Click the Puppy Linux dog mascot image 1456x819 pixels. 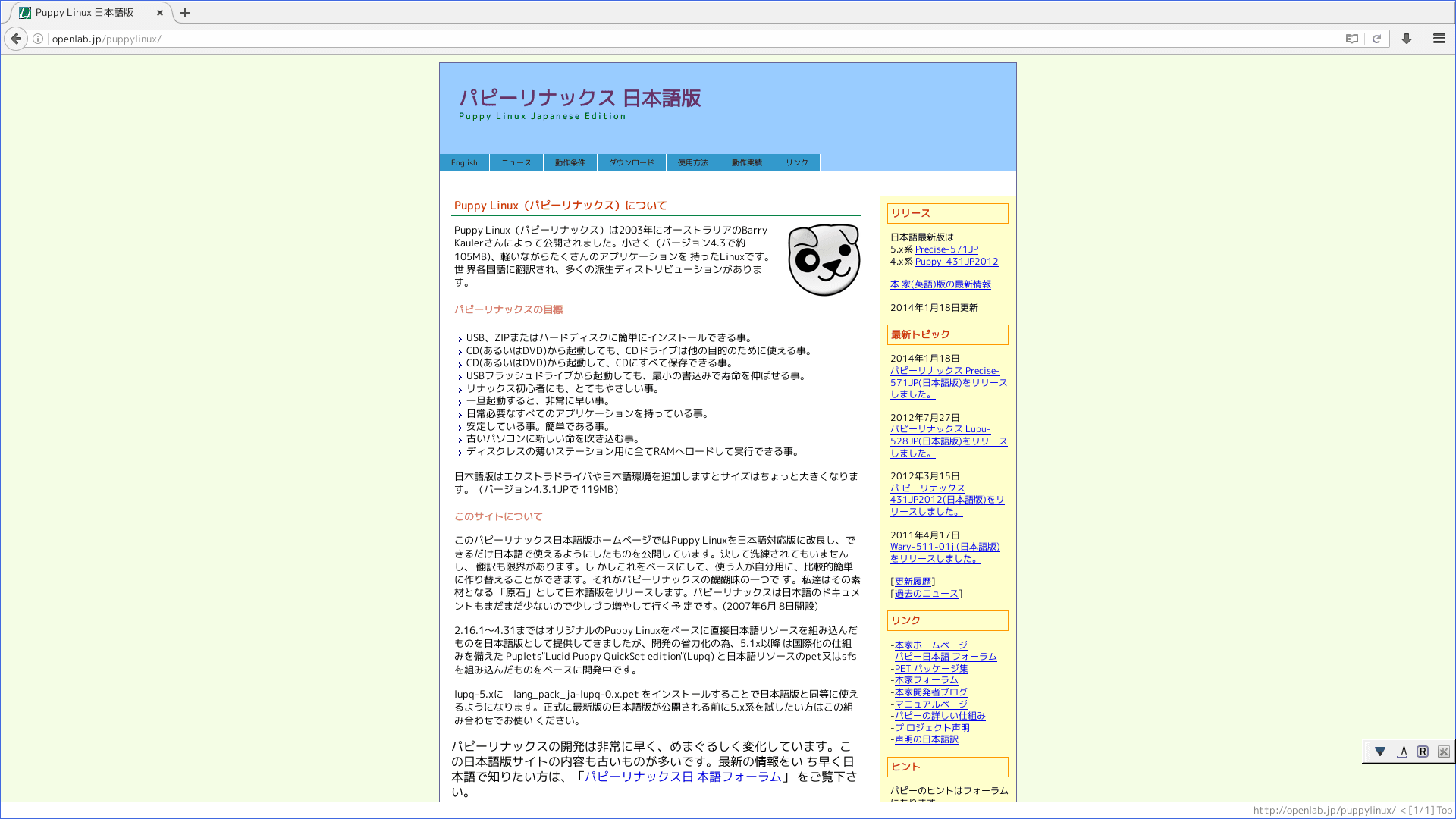[x=824, y=260]
